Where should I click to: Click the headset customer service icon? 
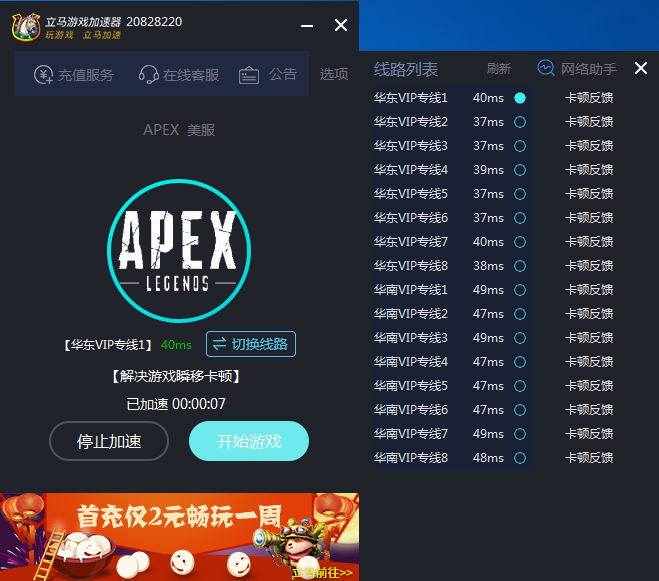click(148, 75)
